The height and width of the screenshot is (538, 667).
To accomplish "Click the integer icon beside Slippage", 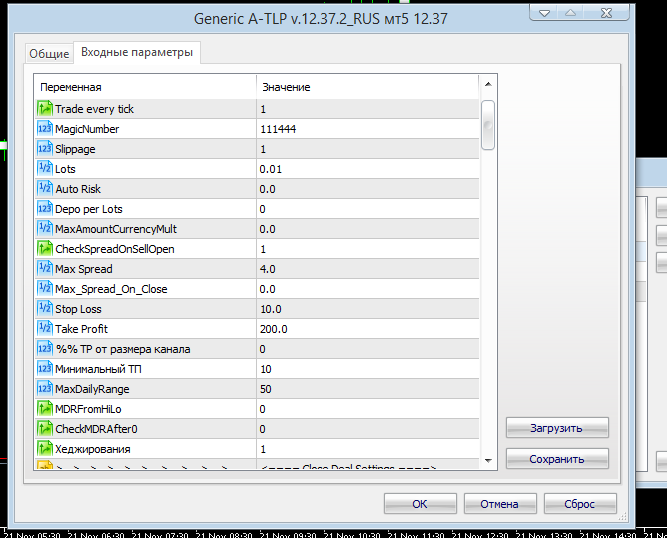I will [x=45, y=149].
